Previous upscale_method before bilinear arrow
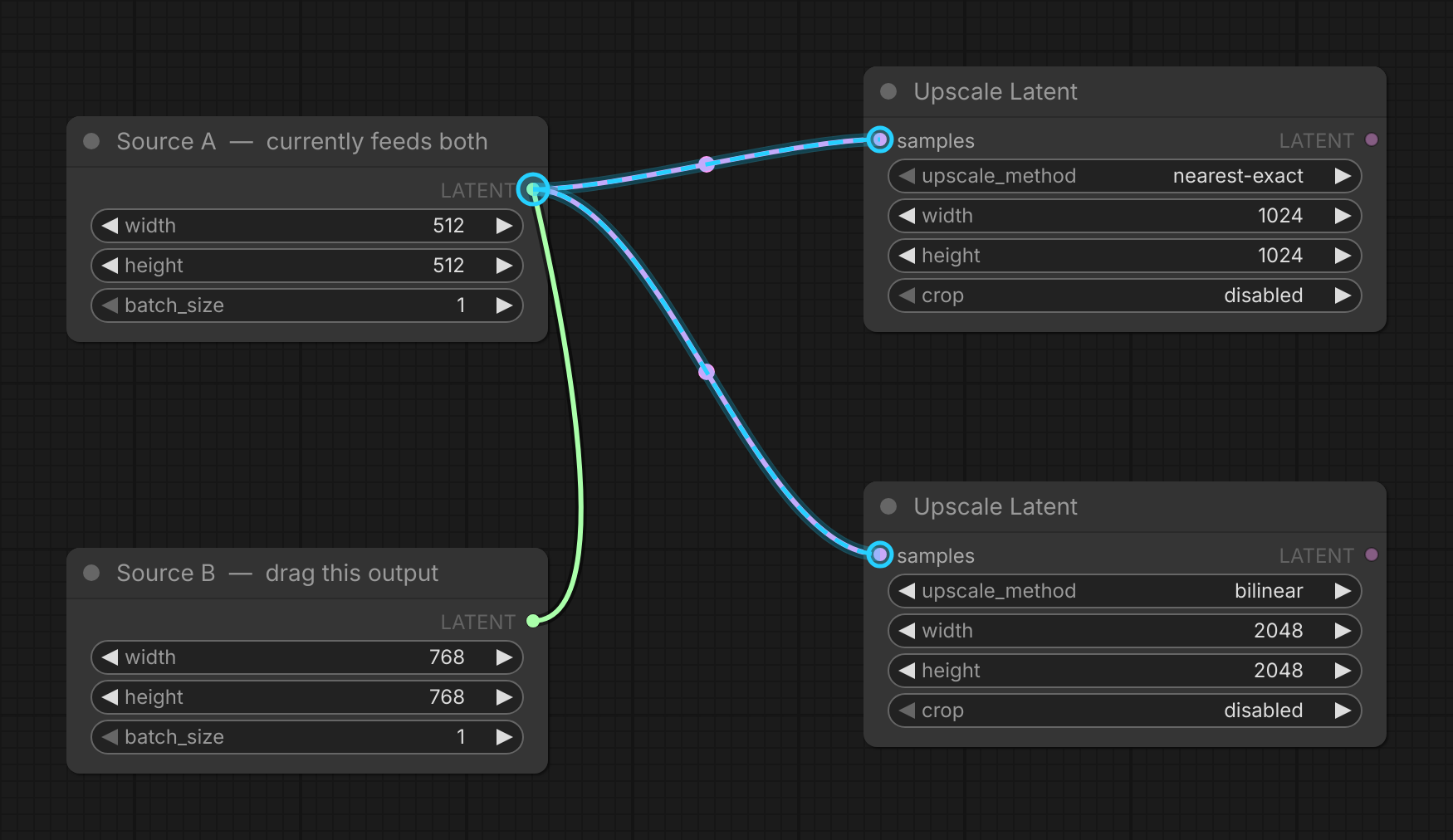 907,591
